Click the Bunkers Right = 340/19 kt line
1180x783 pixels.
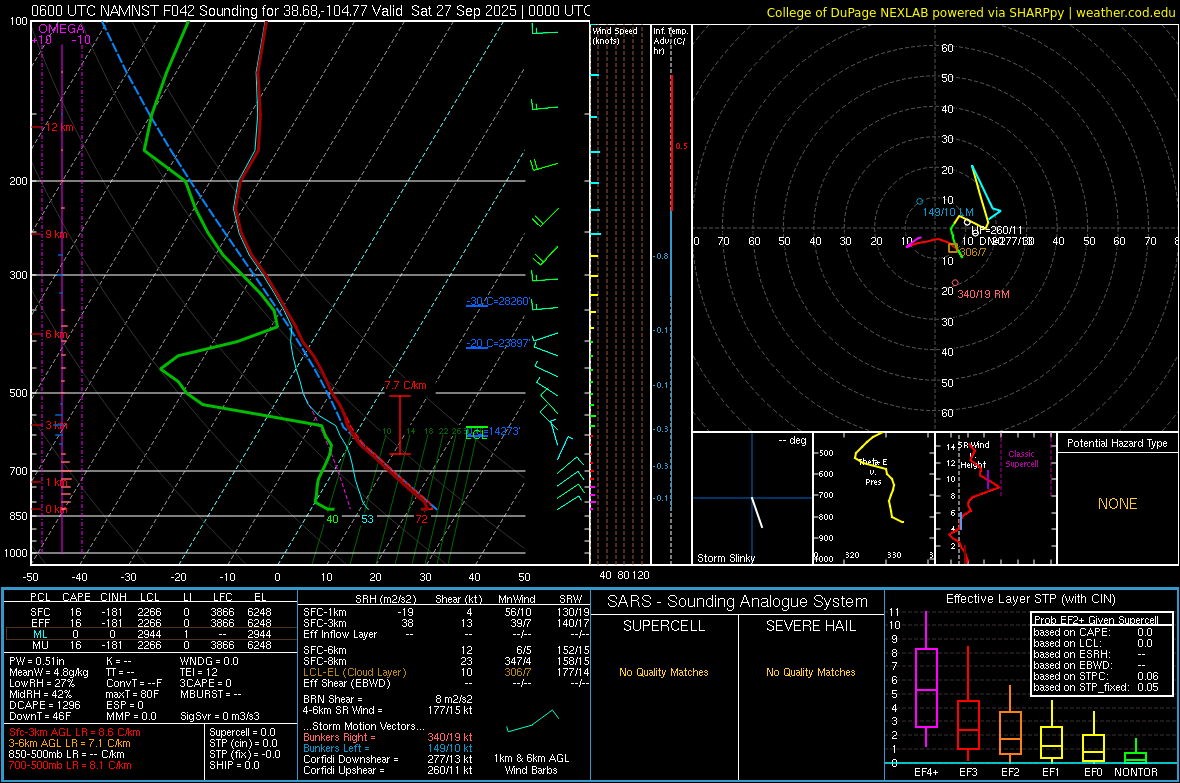[388, 738]
